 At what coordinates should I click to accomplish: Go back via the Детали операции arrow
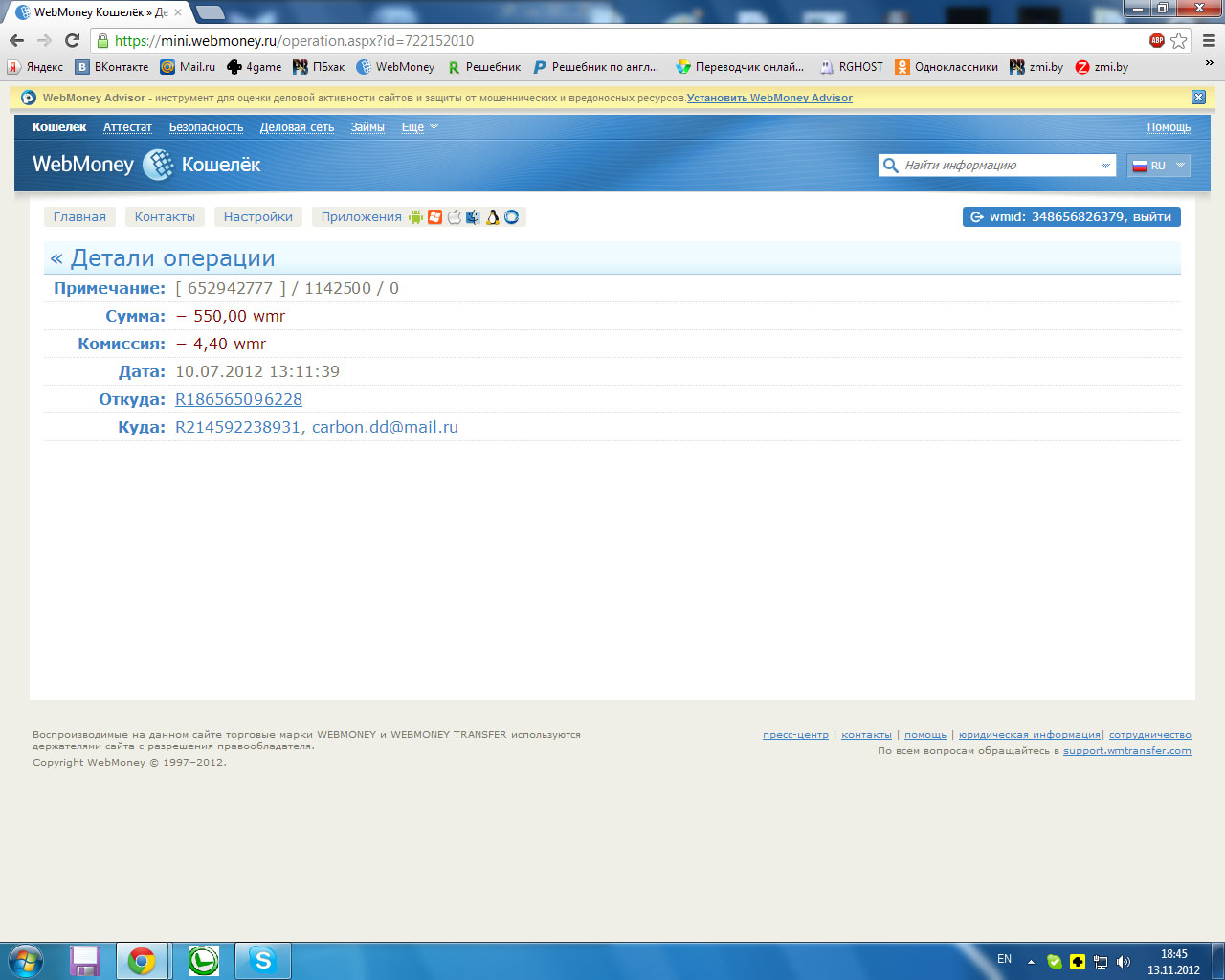click(x=56, y=258)
